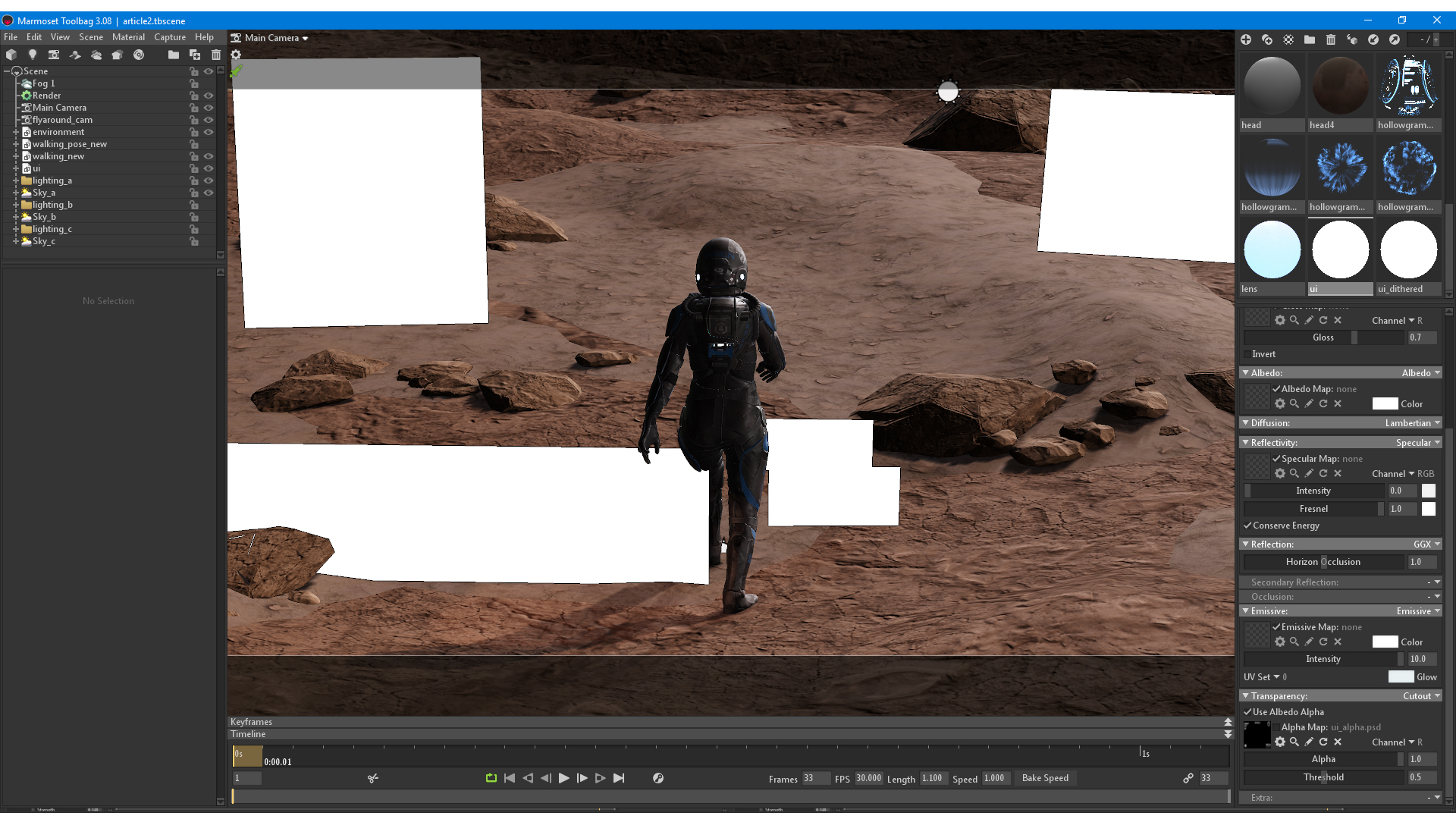
Task: Add a new mesh object with the cube icon
Action: (x=11, y=55)
